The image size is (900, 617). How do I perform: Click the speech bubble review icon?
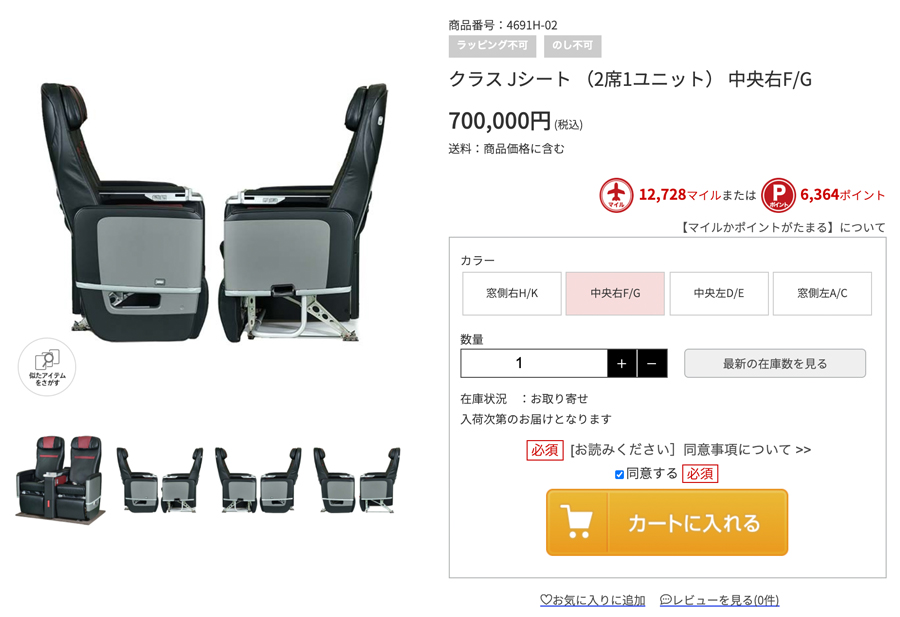tap(666, 600)
